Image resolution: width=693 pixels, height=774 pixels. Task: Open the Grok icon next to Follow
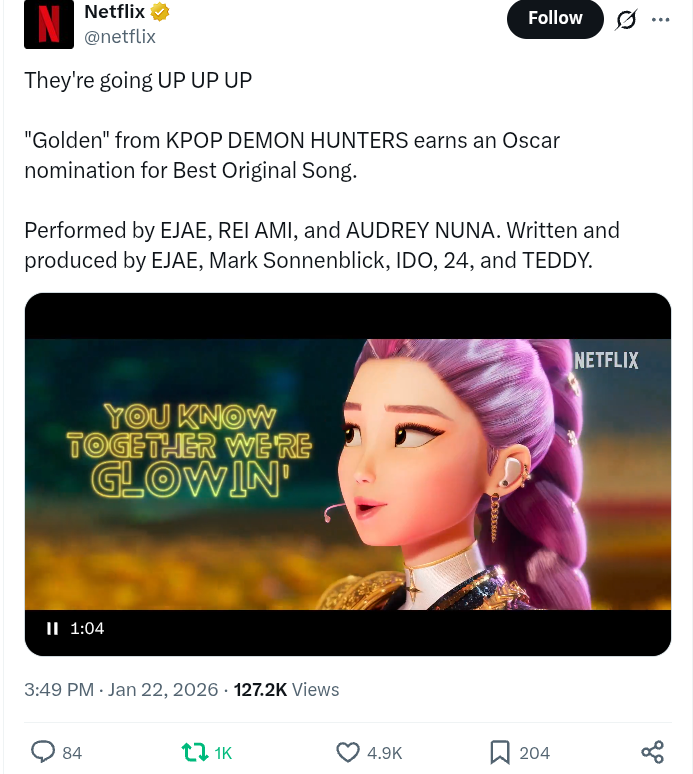pos(627,19)
